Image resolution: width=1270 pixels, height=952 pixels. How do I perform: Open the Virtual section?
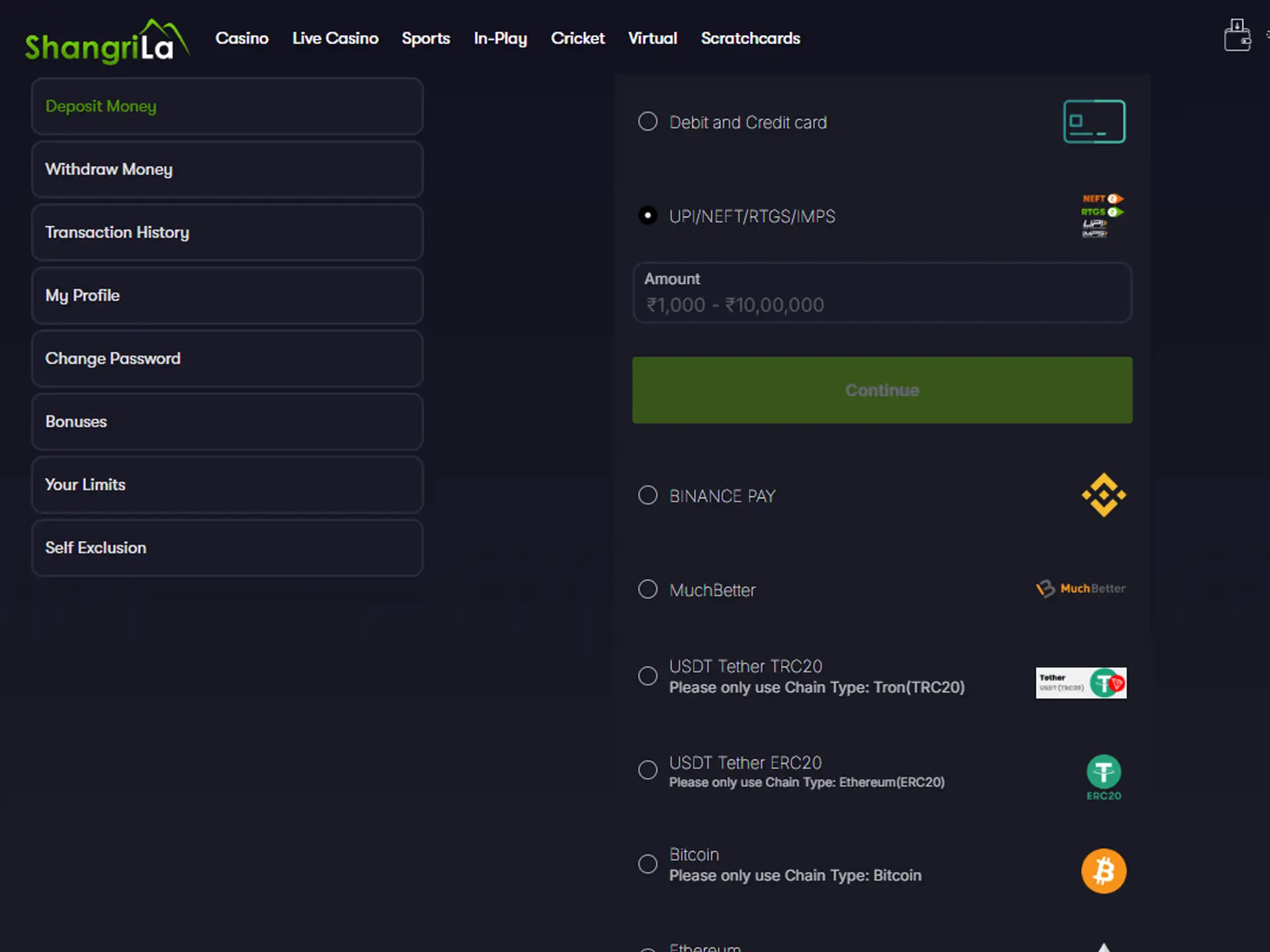point(653,38)
